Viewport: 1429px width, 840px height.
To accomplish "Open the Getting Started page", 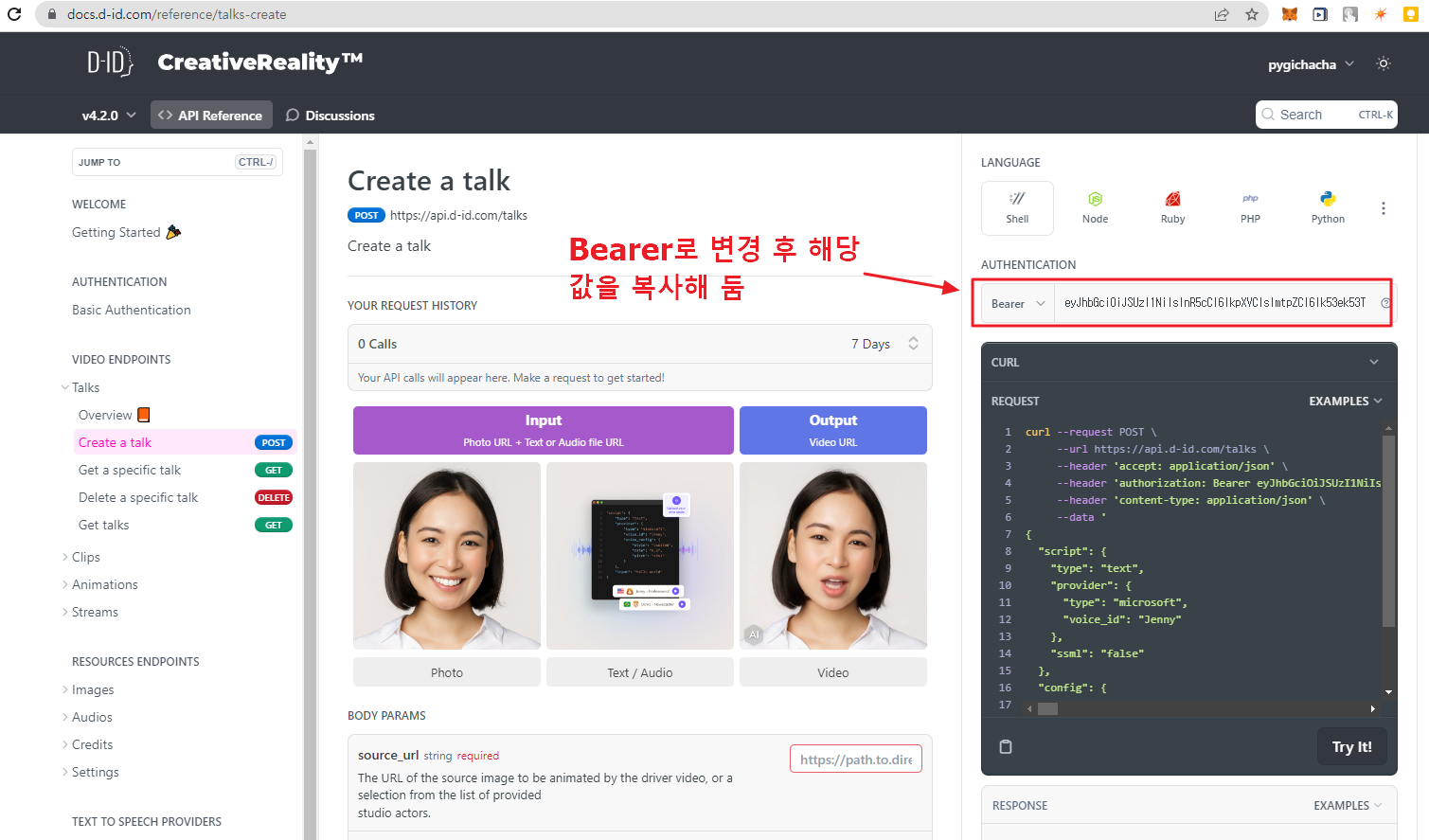I will pyautogui.click(x=127, y=232).
